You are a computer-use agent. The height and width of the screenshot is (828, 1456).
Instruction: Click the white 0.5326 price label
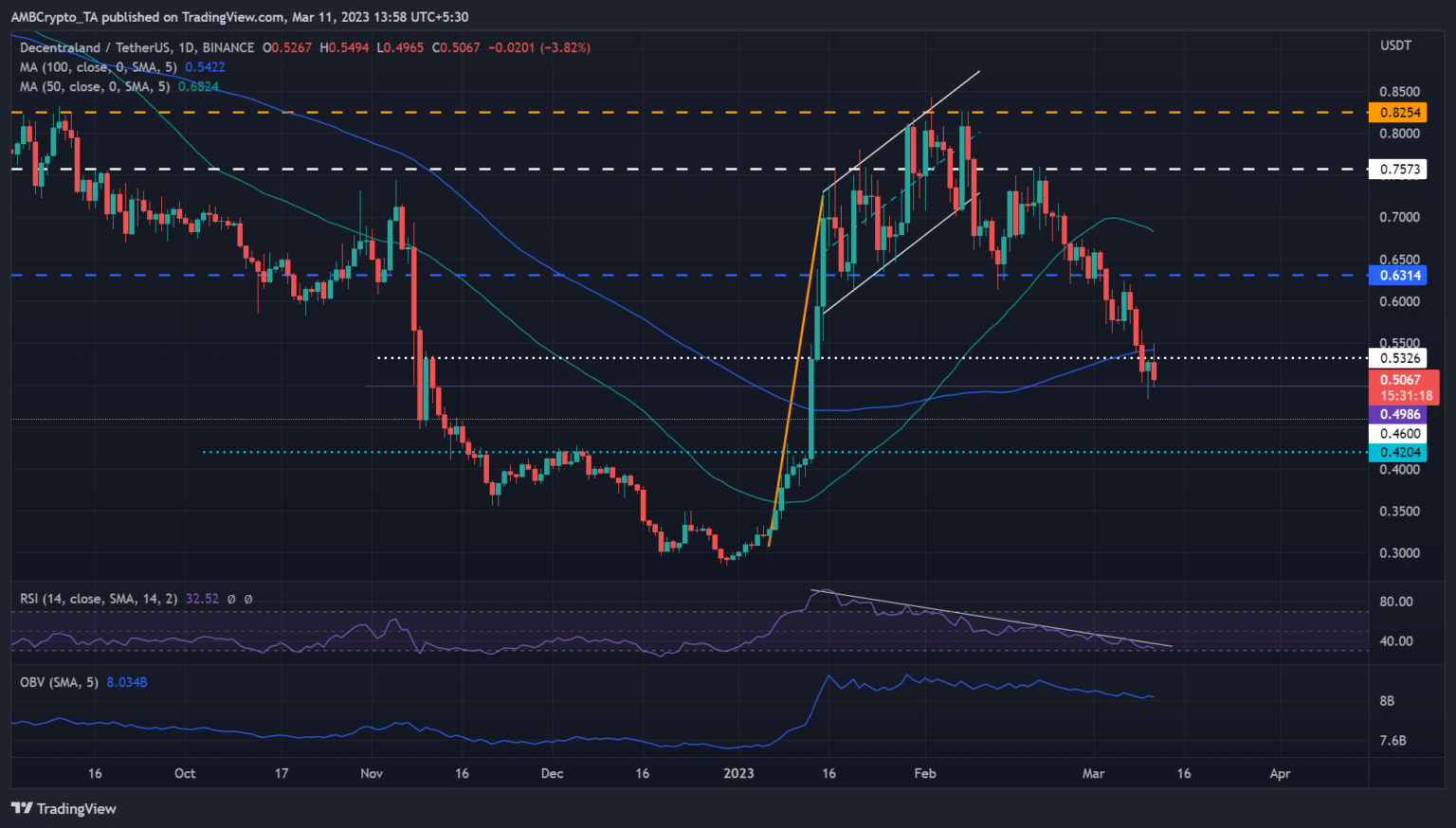coord(1399,358)
